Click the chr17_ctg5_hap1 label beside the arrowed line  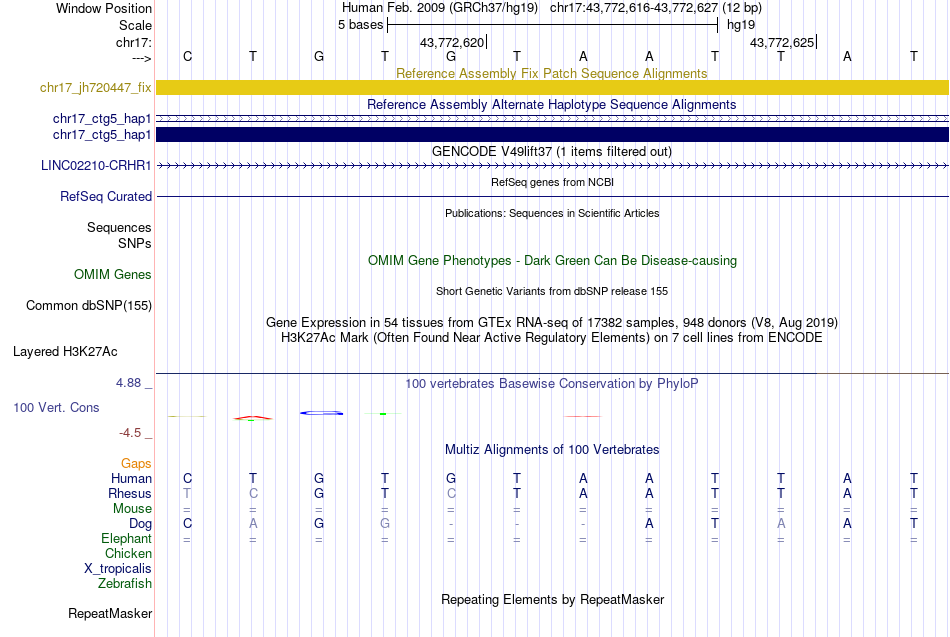tap(102, 119)
